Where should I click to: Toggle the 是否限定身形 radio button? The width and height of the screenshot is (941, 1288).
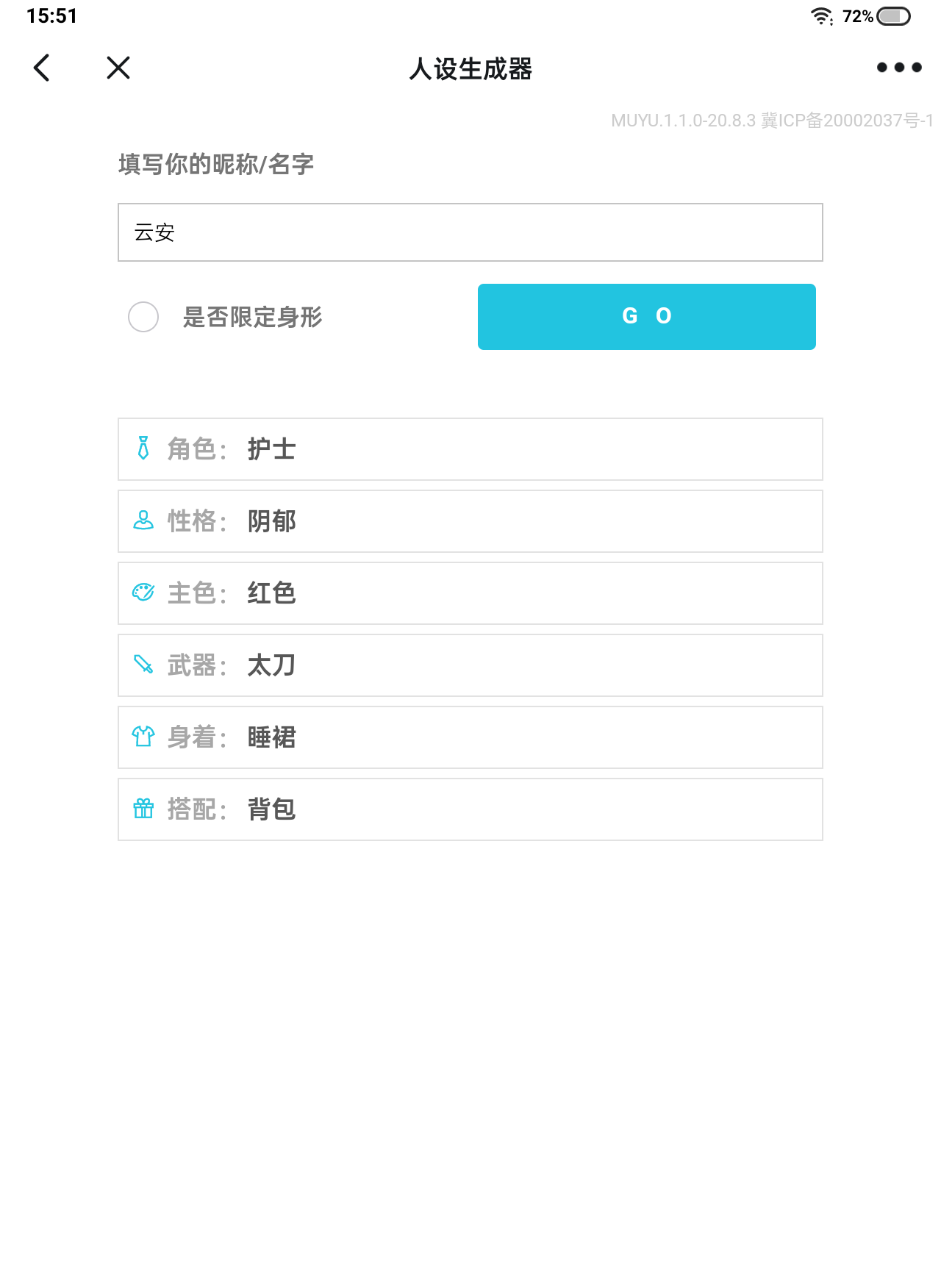pos(143,317)
